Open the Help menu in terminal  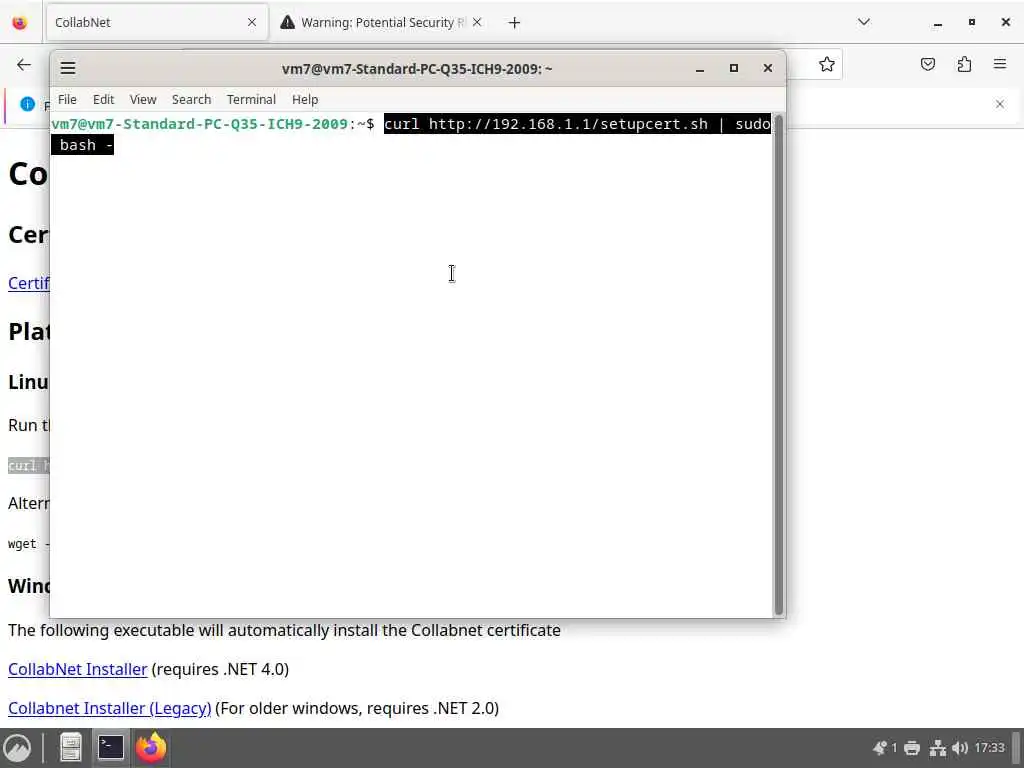tap(305, 99)
